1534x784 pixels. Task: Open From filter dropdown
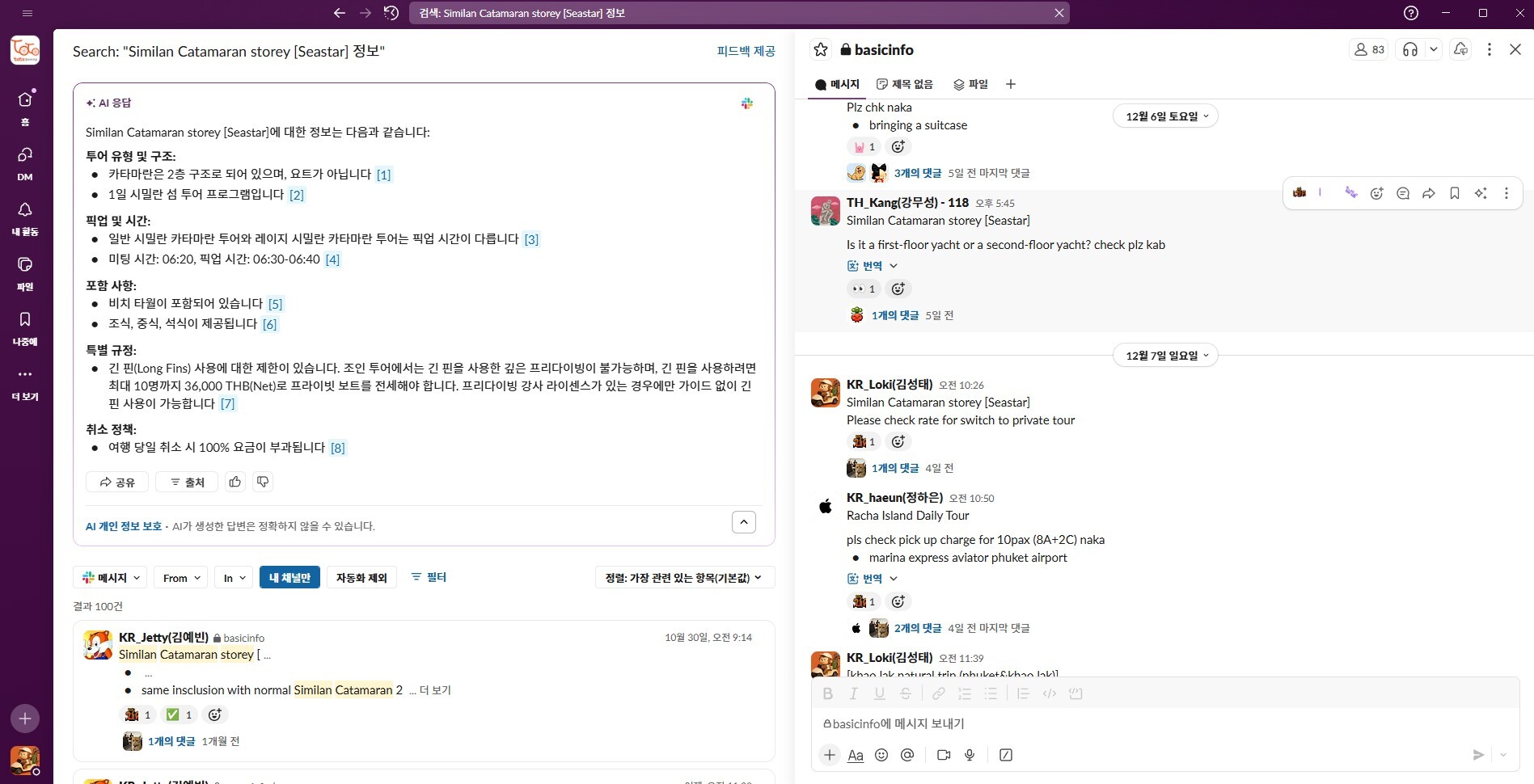point(181,578)
